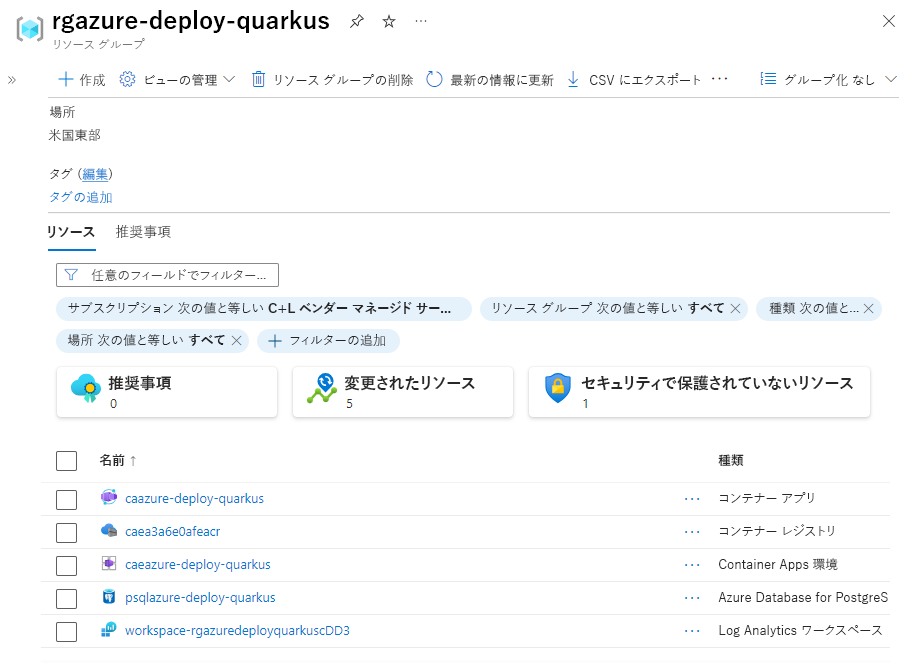
Task: Click the 米国東部 location value
Action: click(75, 135)
